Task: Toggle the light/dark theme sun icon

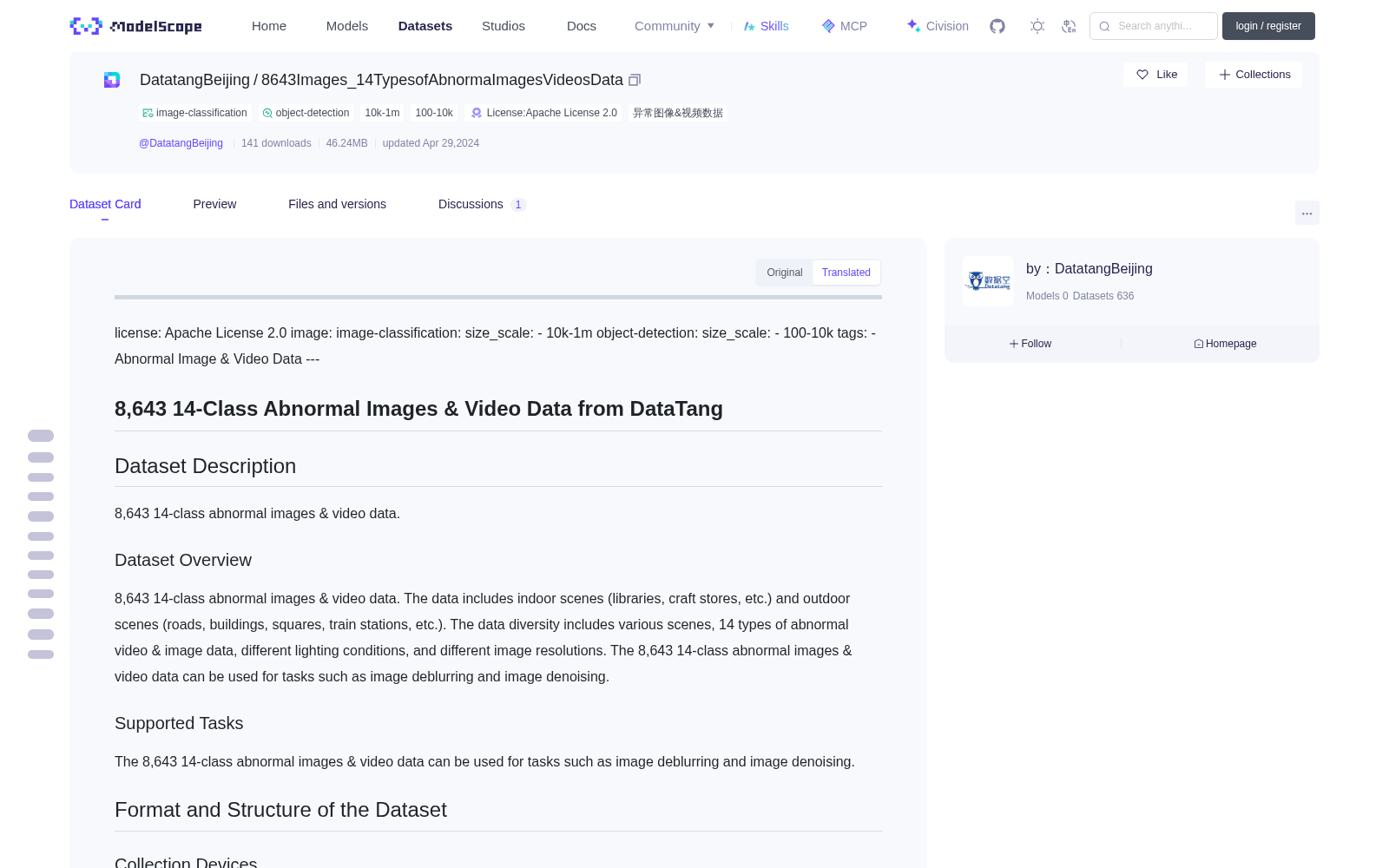Action: pyautogui.click(x=1037, y=26)
